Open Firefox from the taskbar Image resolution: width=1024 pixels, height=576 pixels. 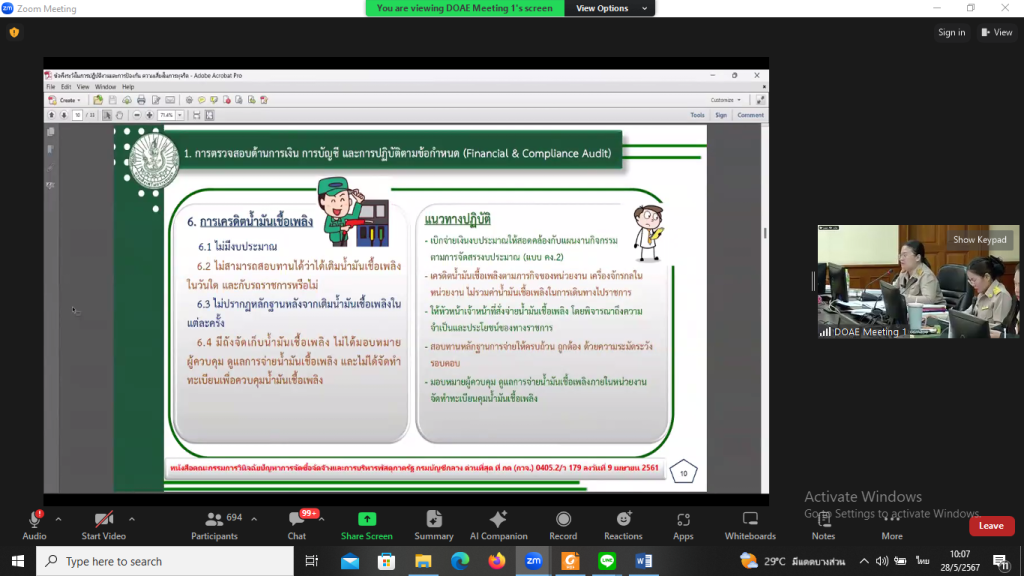496,561
